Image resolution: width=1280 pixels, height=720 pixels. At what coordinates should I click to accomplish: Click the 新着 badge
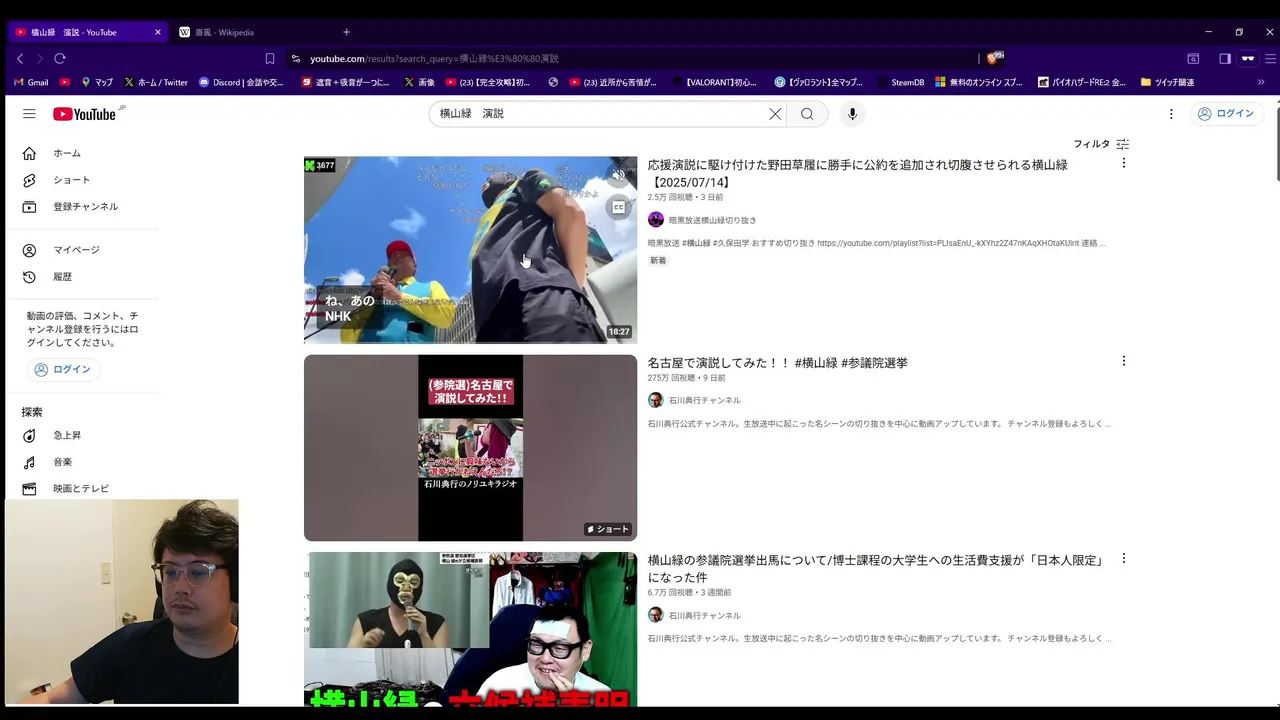coord(658,260)
